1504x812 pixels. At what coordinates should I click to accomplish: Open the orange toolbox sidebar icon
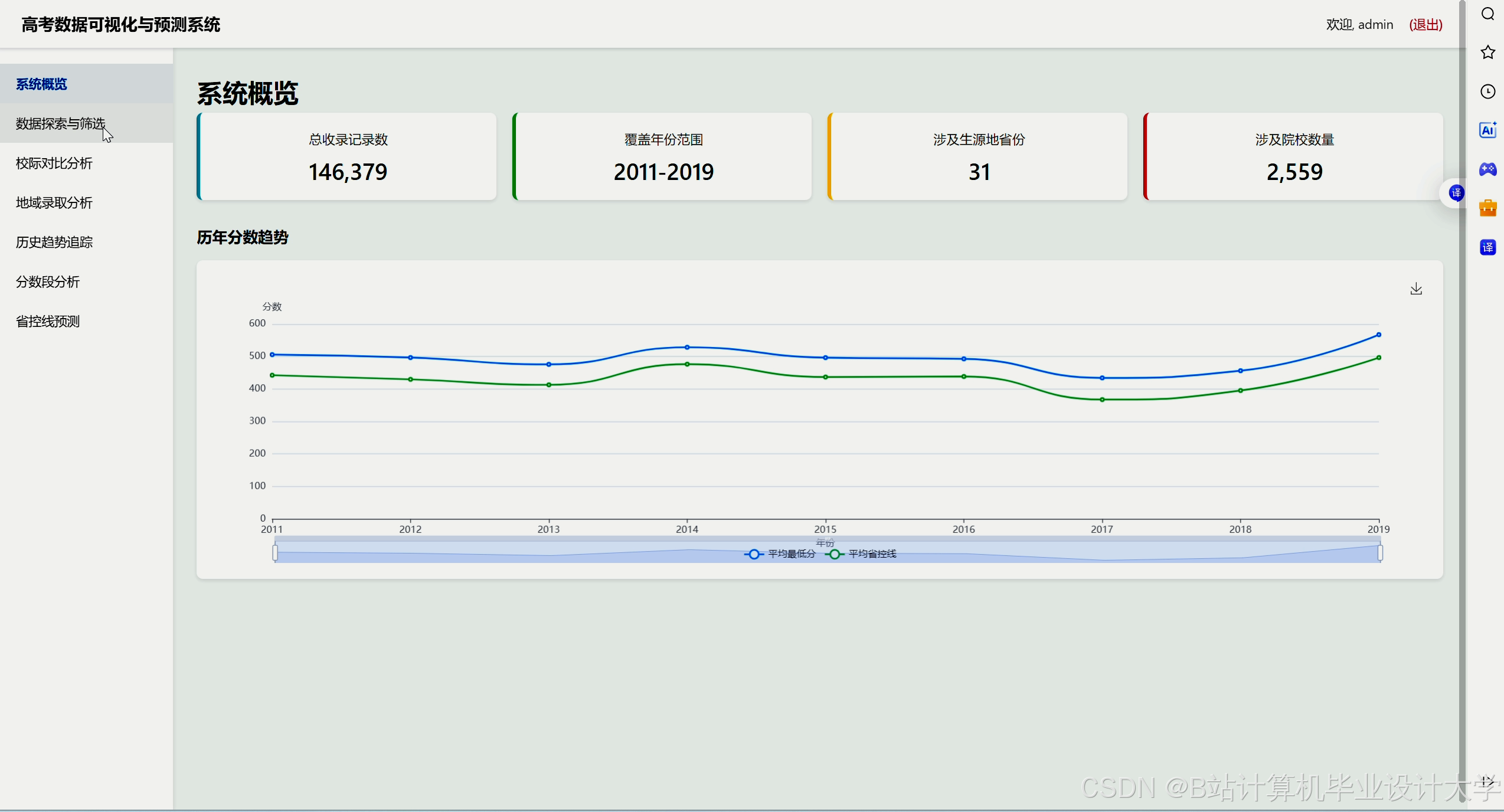click(1487, 208)
